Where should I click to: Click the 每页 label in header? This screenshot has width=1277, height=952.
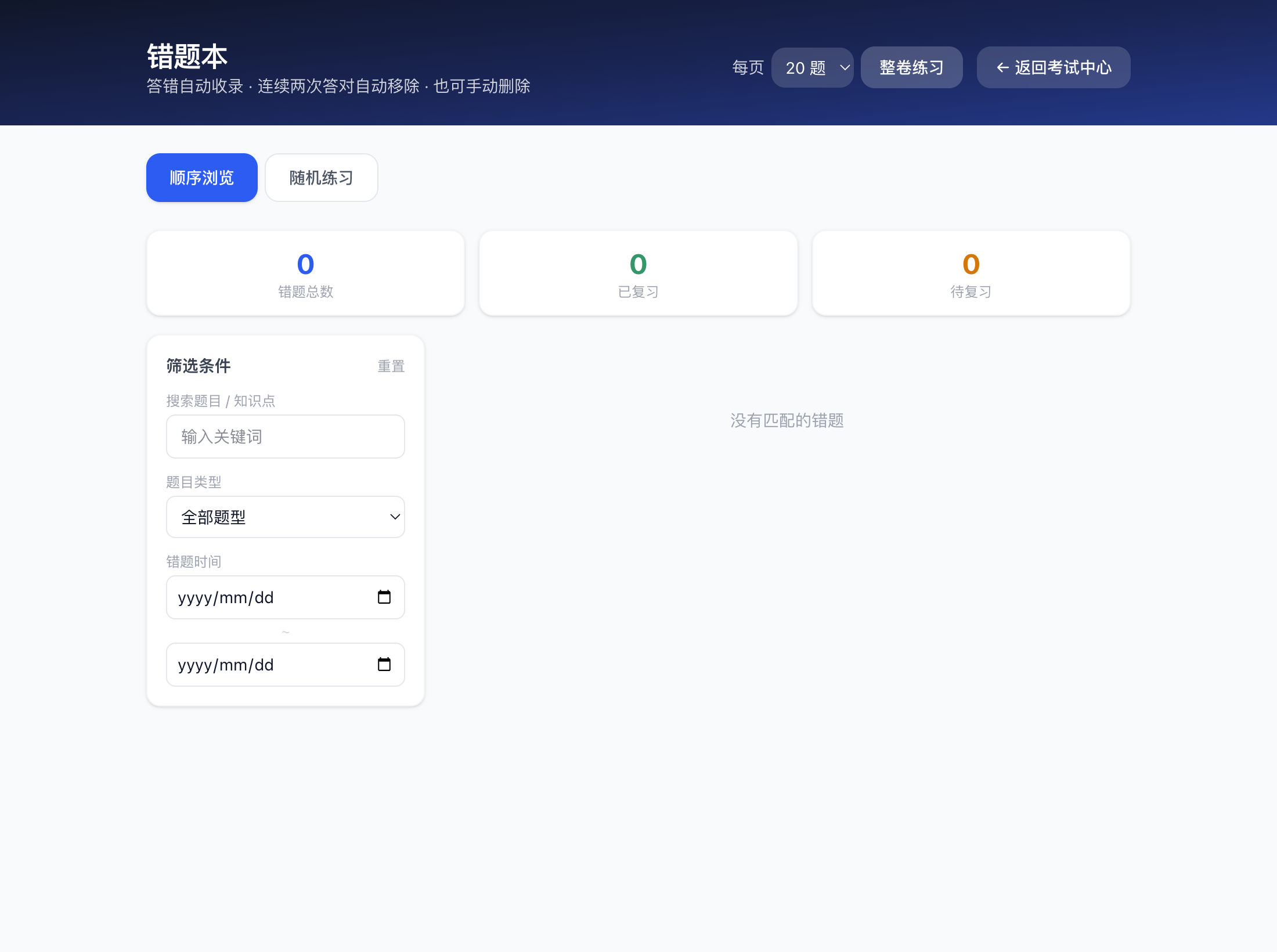[x=748, y=67]
